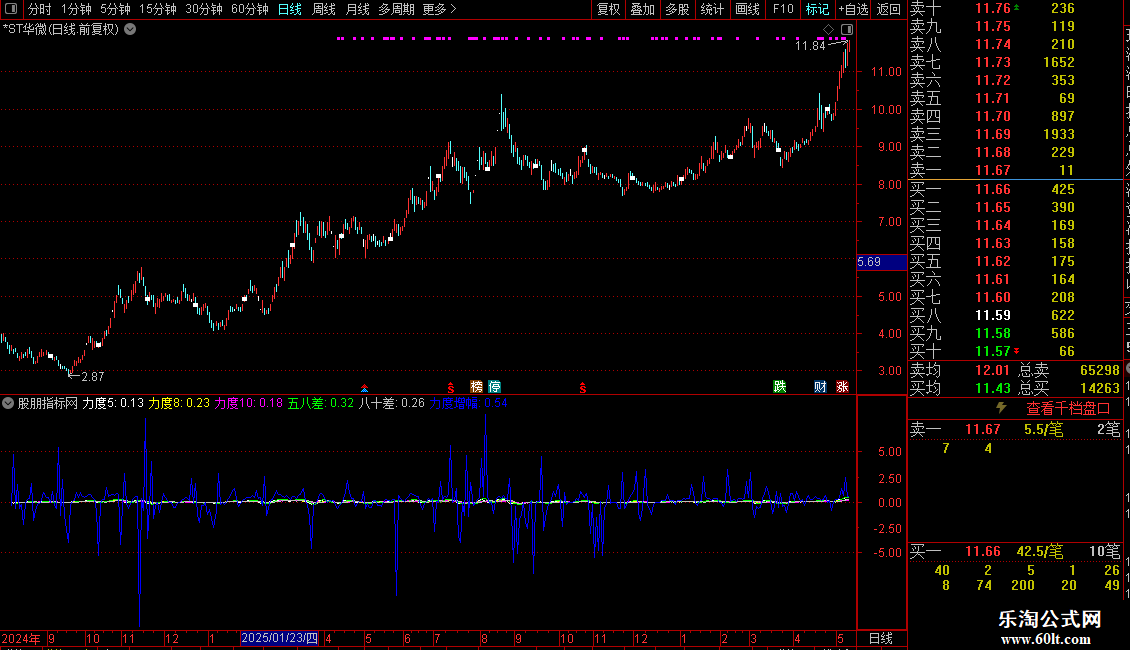Click the 买一 11.66 order book row
The image size is (1130, 650).
(1015, 190)
